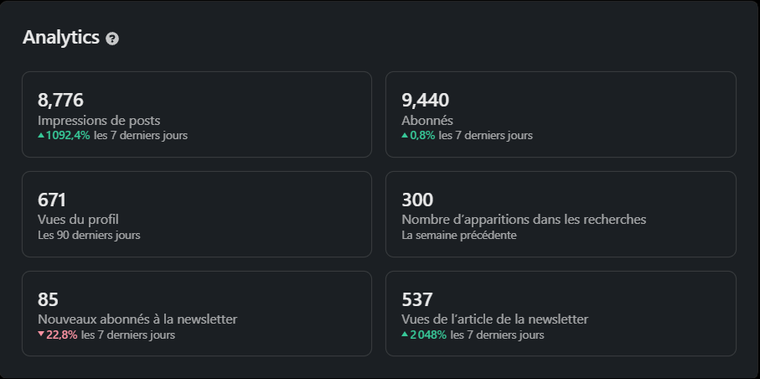Open Nouveaux abonnés à la newsletter stats
Viewport: 760px width, 379px height.
(137, 319)
